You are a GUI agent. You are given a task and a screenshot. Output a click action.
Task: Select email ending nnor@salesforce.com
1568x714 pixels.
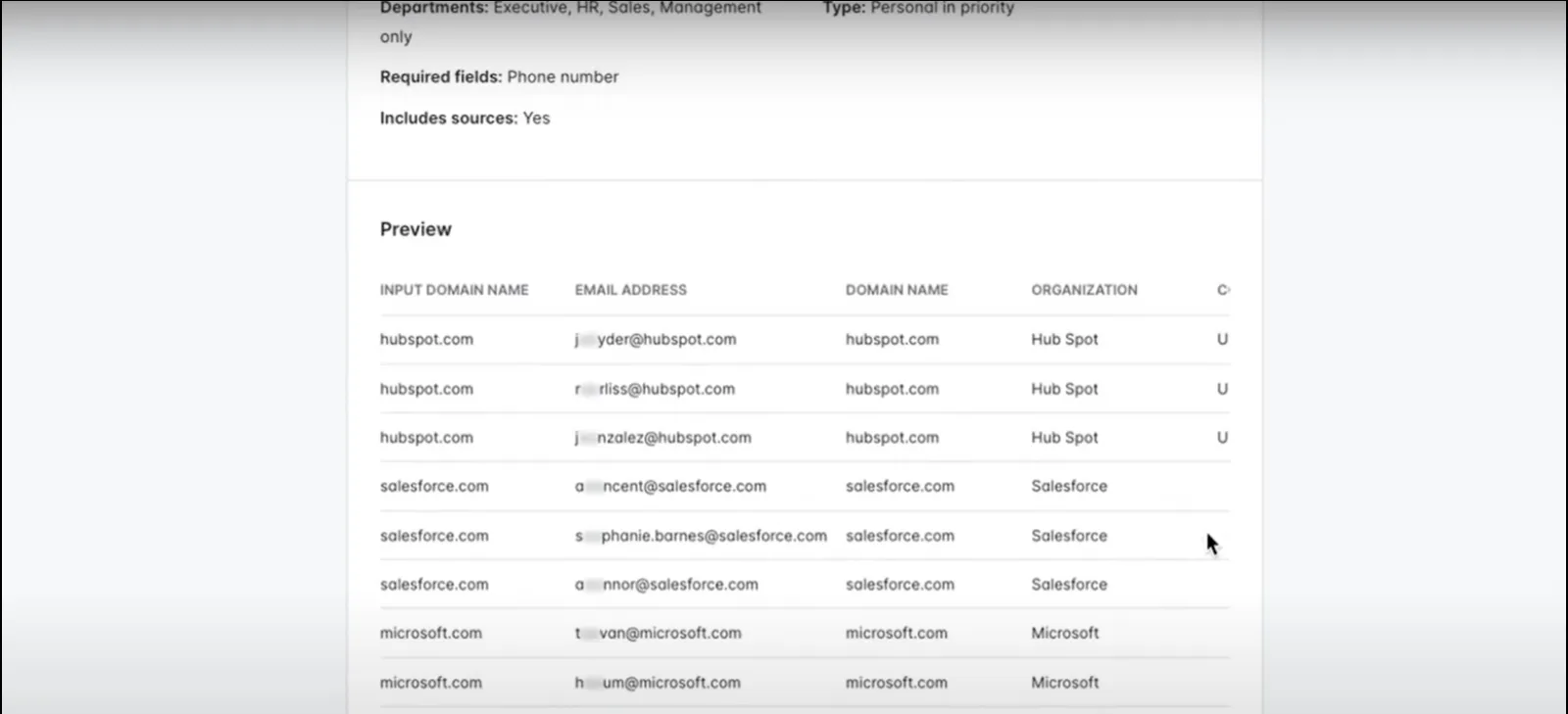[666, 585]
